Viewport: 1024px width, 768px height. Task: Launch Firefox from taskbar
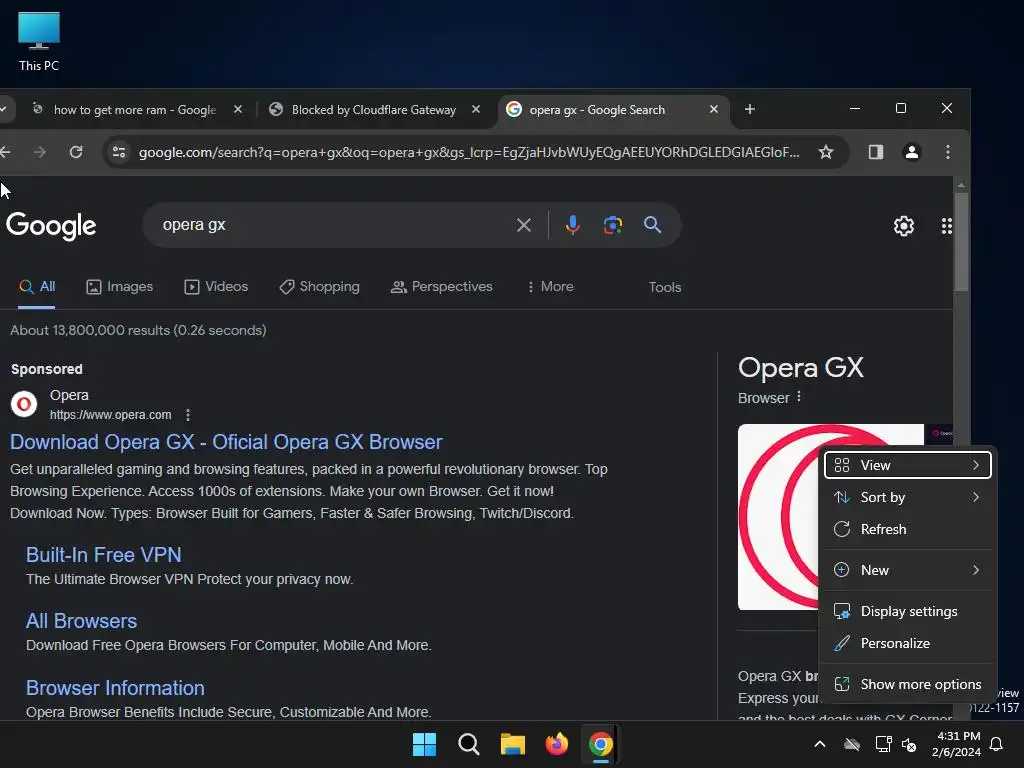click(x=556, y=744)
